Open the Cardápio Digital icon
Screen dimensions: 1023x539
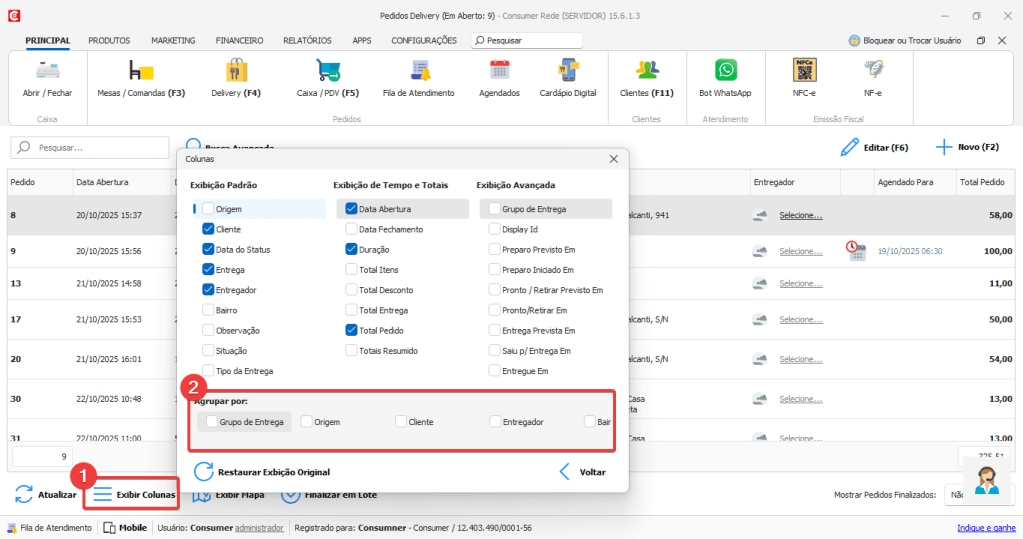pos(567,71)
